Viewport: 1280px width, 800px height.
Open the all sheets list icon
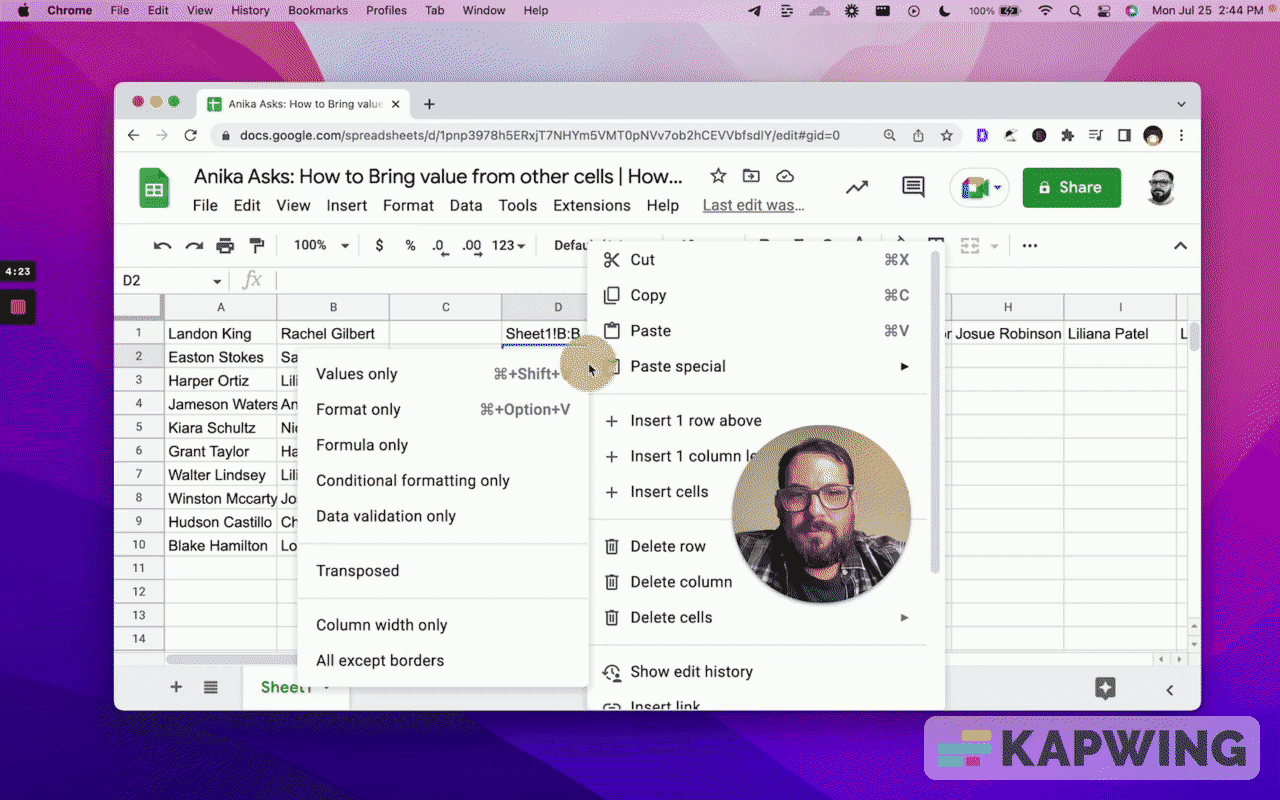pos(211,687)
